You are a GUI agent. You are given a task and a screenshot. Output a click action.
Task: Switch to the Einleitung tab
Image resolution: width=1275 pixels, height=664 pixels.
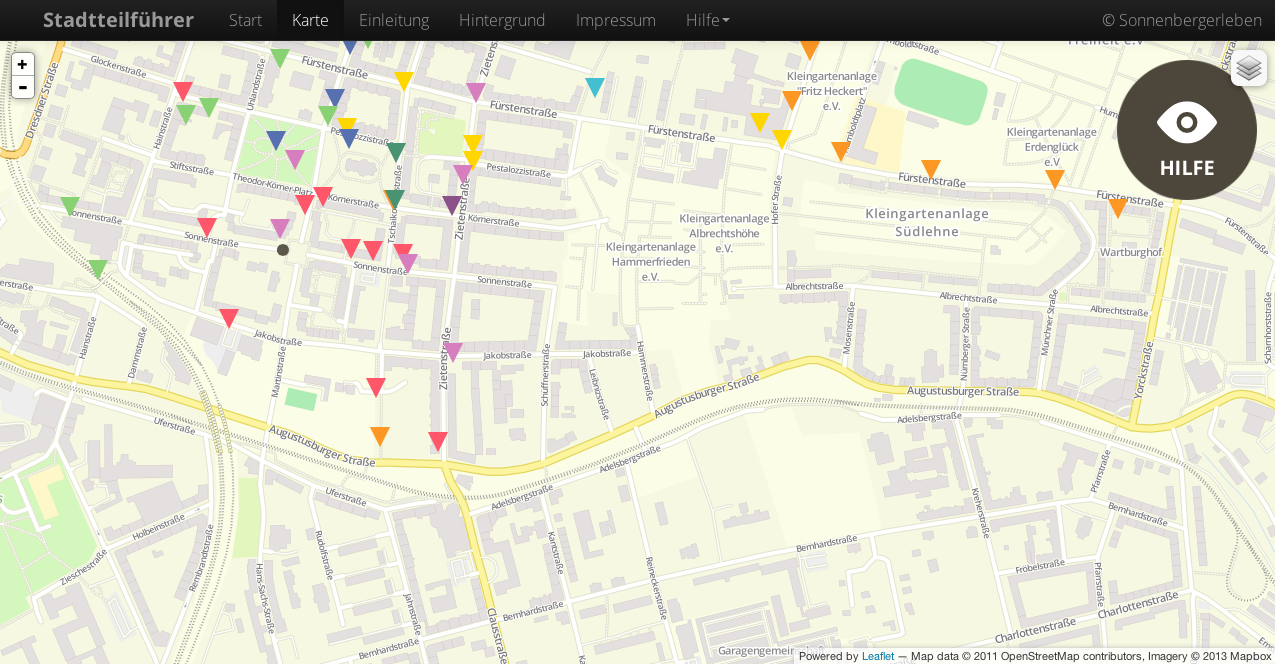[394, 20]
